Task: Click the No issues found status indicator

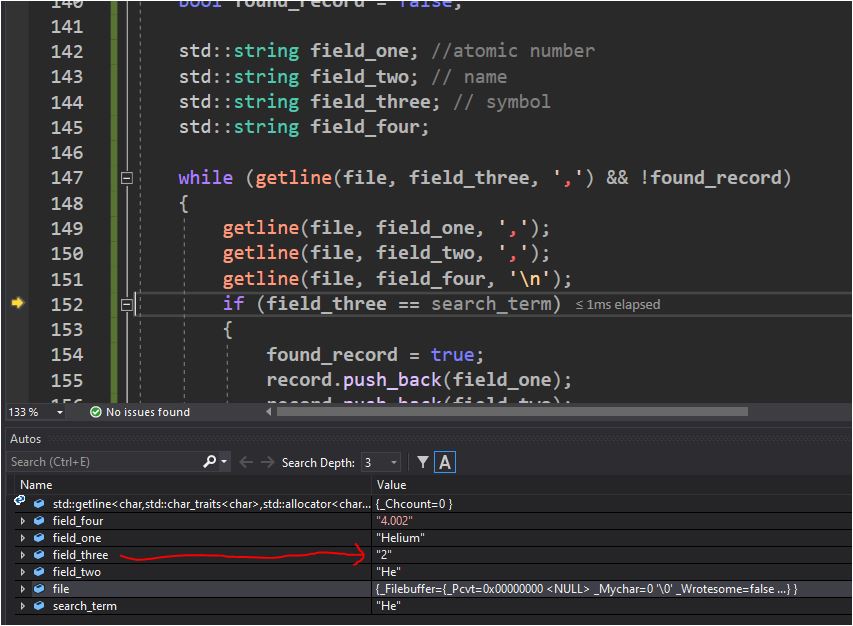Action: pos(140,412)
